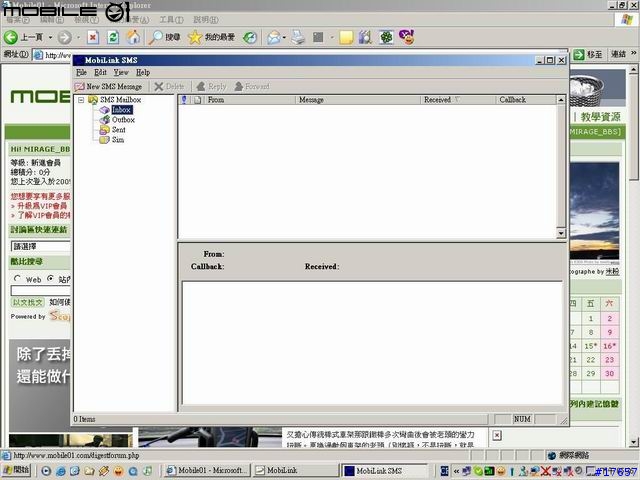Screen dimensions: 640x480
Task: Open New SMS Message in MobiLink SMS
Action: click(109, 87)
